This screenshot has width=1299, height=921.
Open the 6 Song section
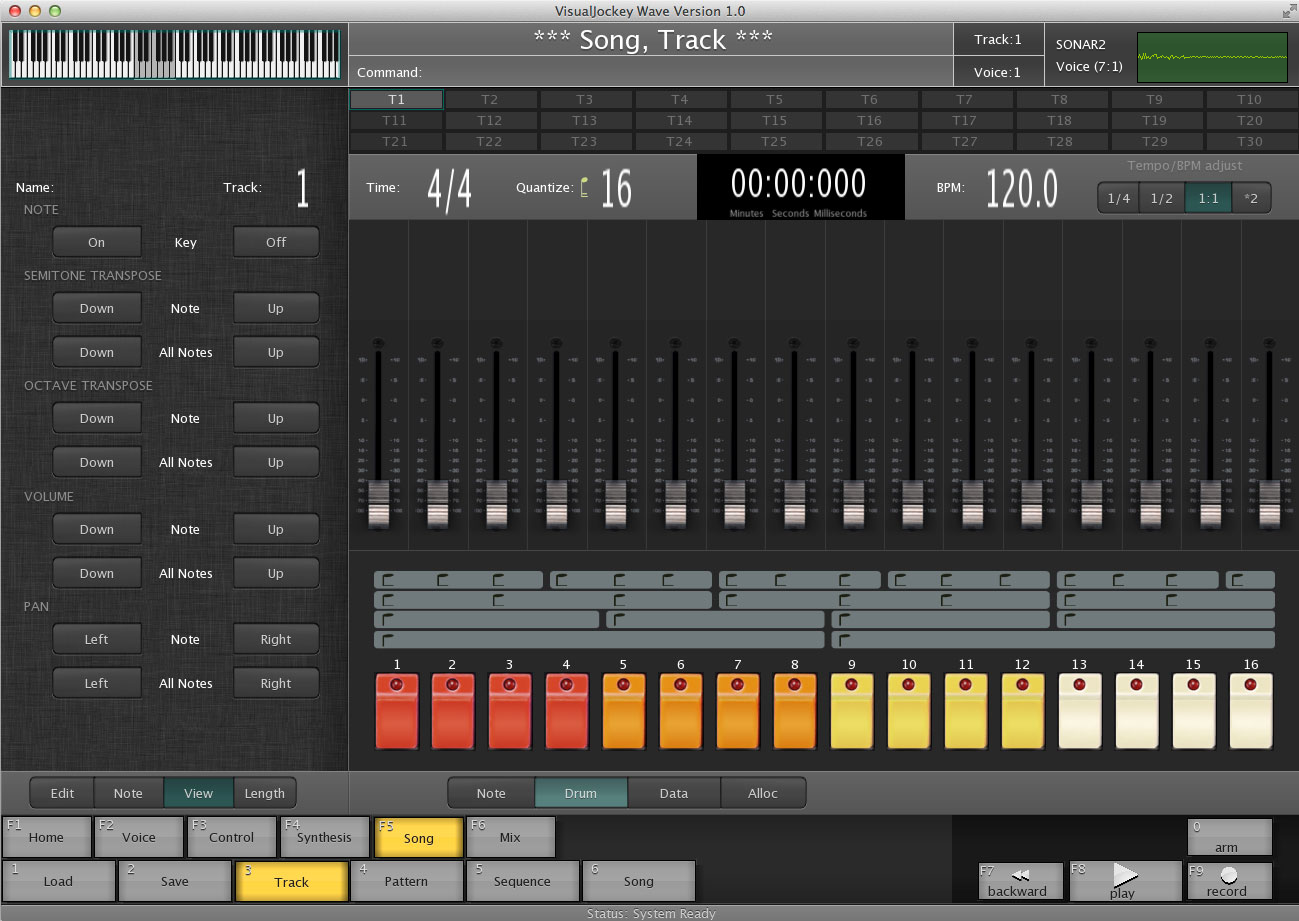(638, 881)
